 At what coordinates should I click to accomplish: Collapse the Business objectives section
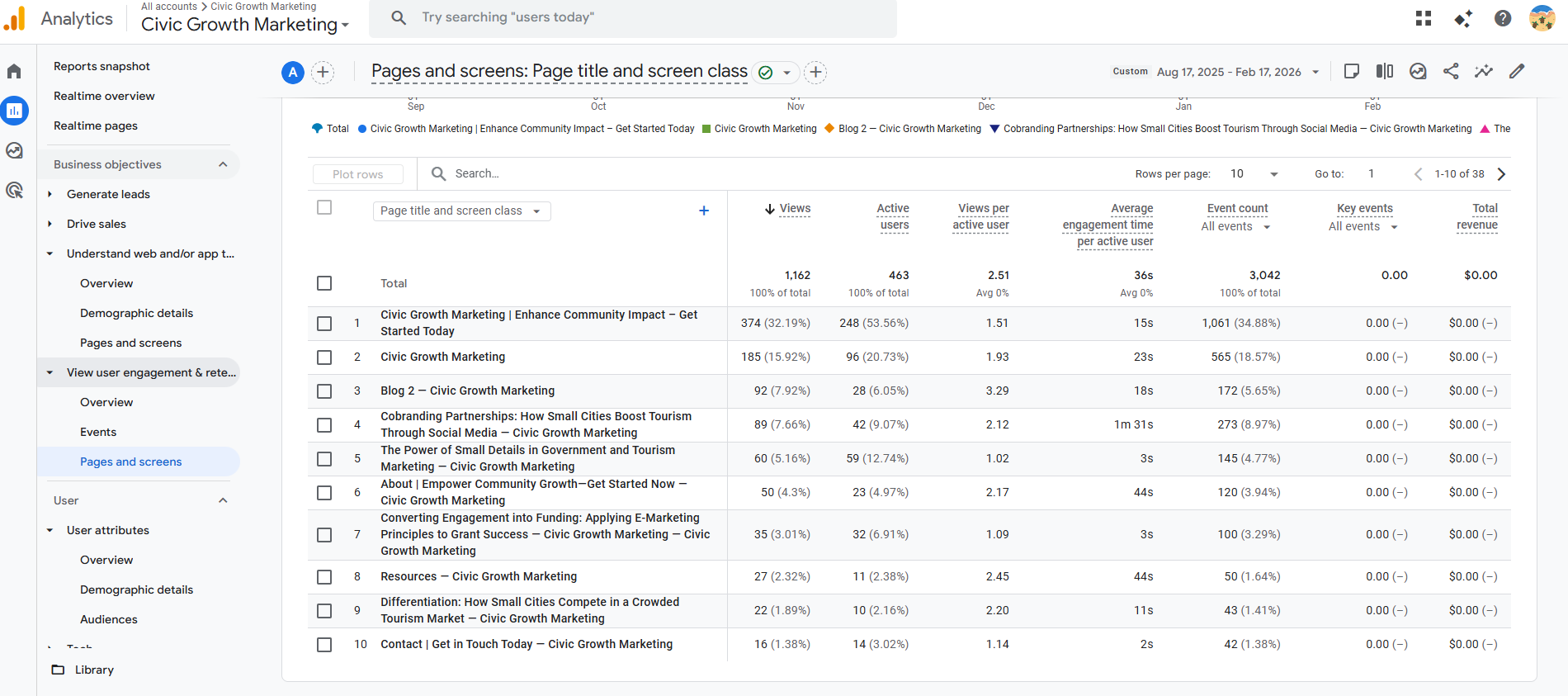(223, 164)
